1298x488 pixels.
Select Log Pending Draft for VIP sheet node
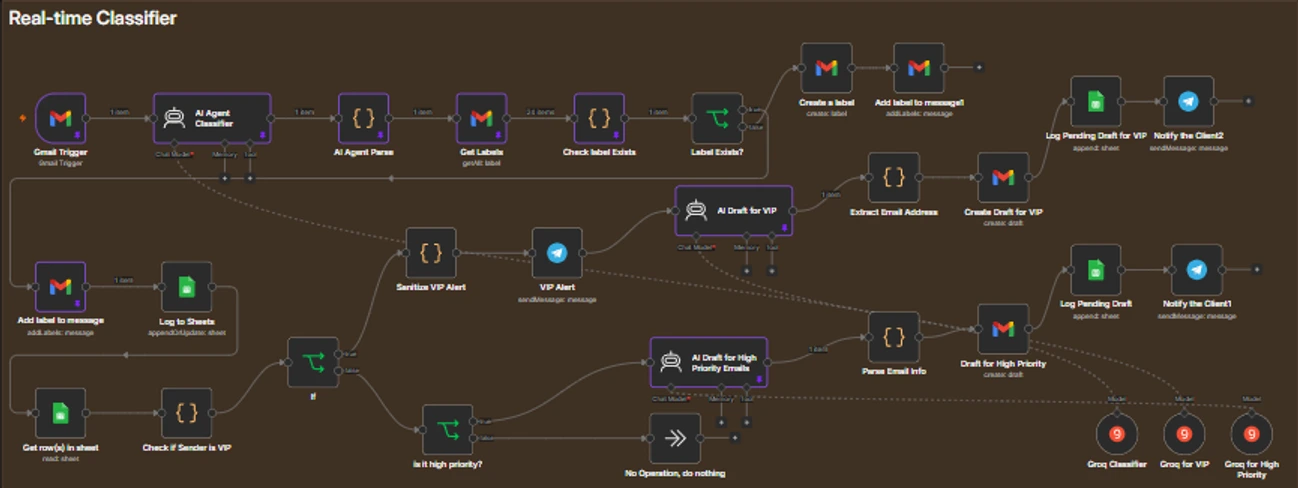tap(1096, 101)
